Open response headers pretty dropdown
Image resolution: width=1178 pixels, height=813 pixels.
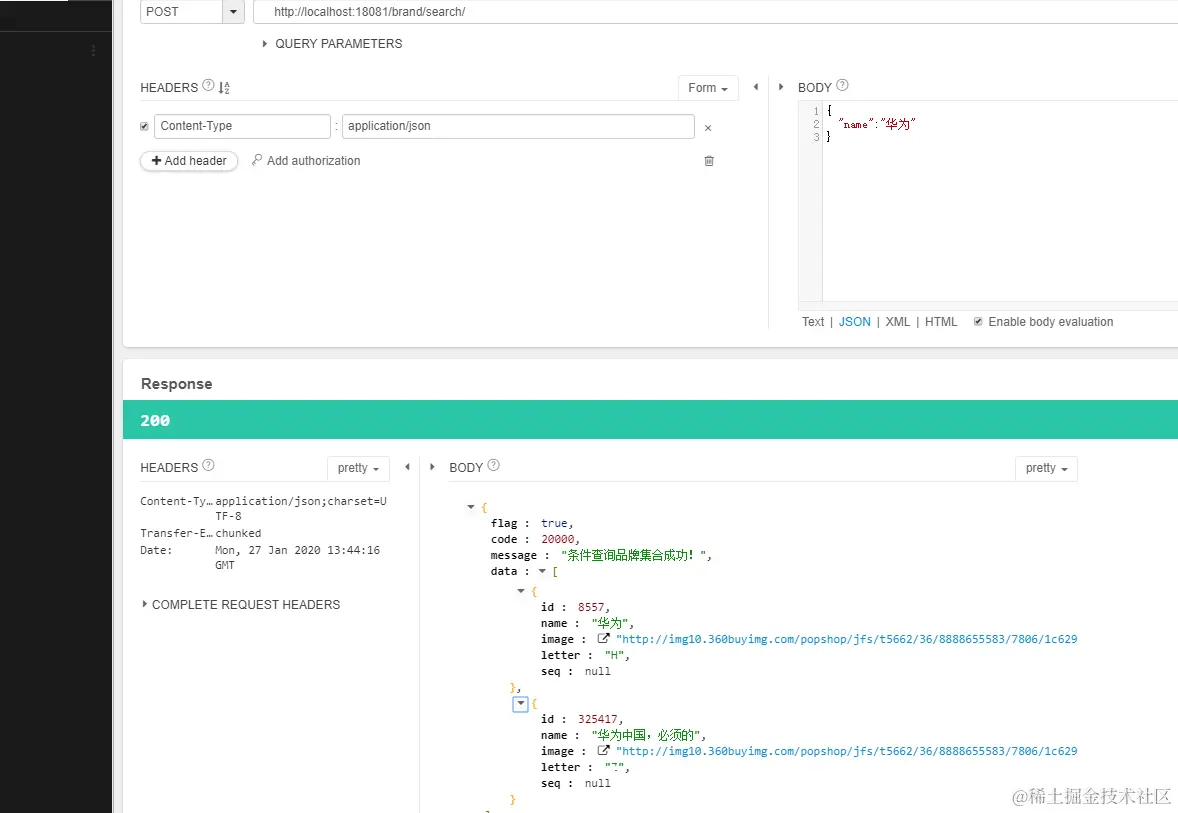tap(358, 468)
